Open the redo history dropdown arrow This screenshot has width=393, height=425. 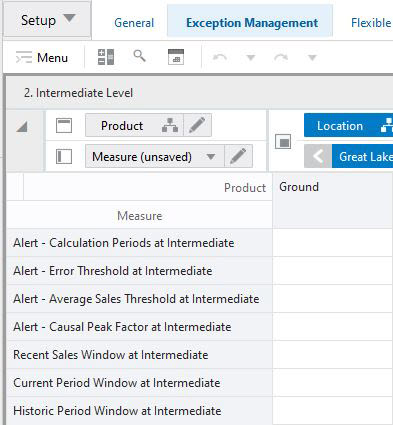point(312,58)
